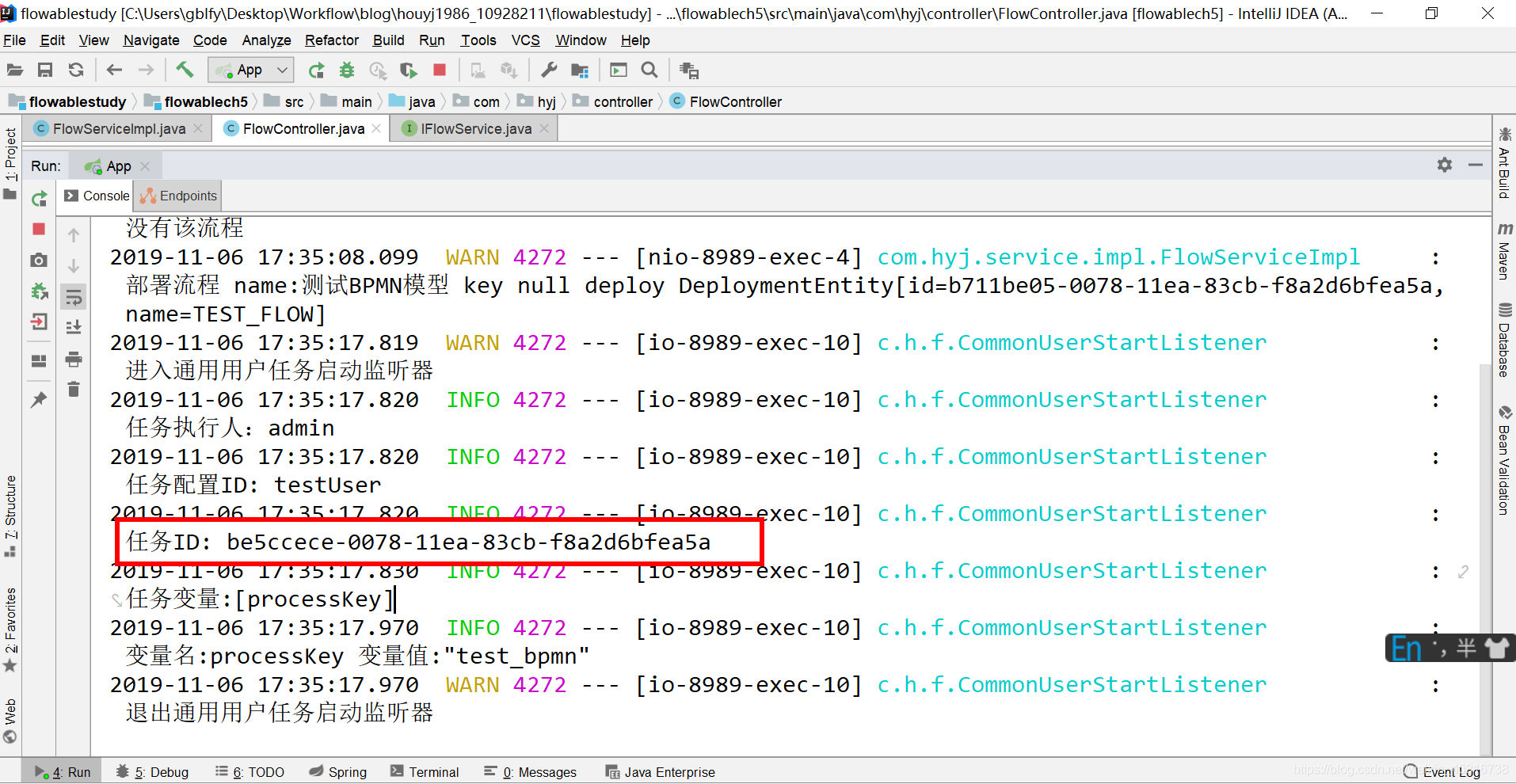
Task: Open the VCS menu
Action: 525,40
